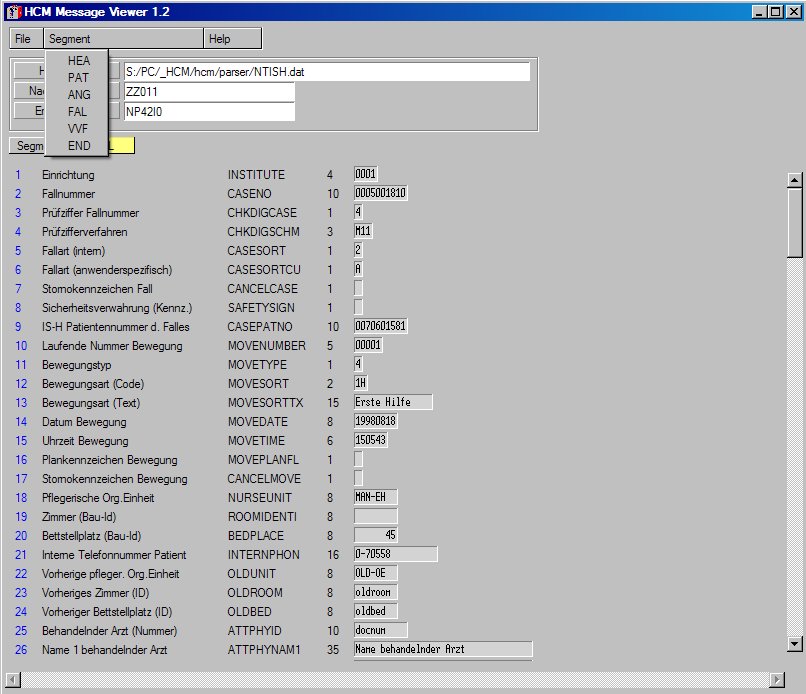
Task: Pick the ANG segment menu entry
Action: (x=79, y=95)
